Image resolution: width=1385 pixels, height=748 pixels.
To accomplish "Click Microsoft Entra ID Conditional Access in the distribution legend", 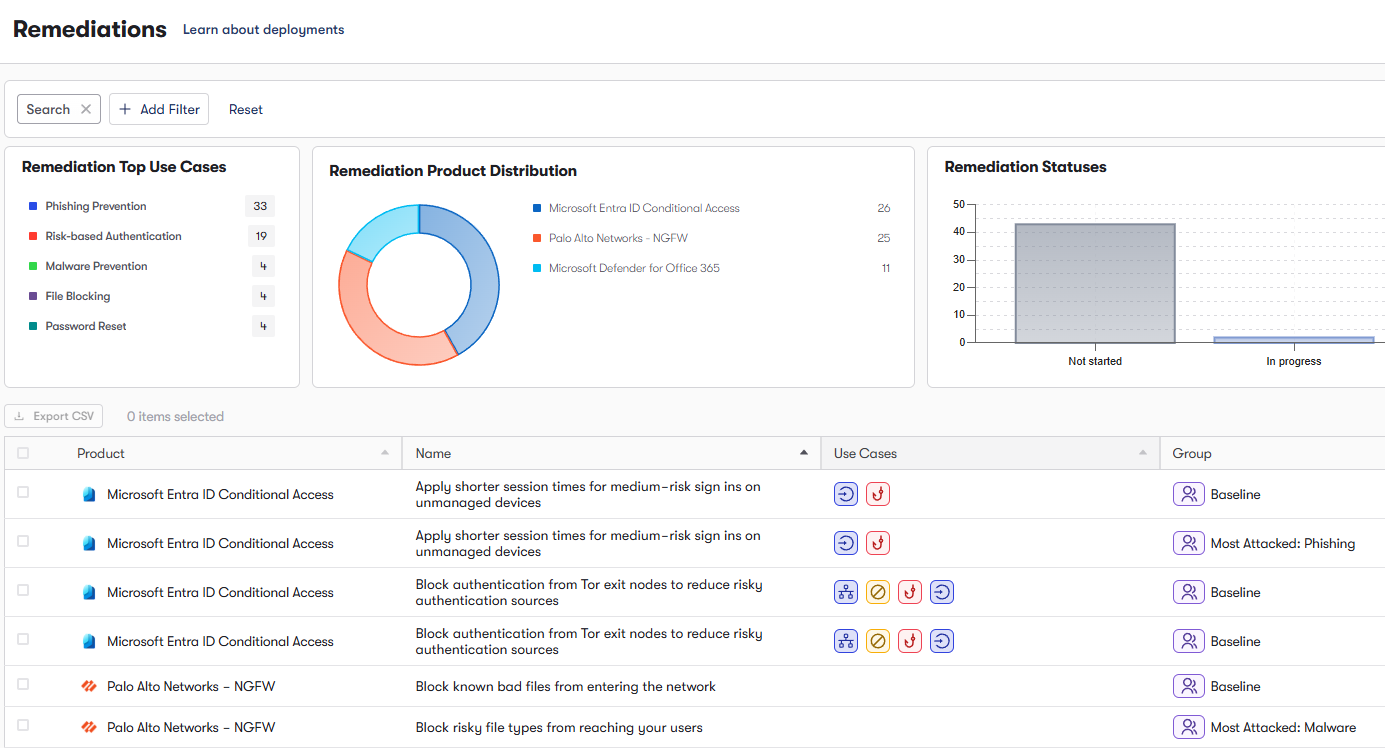I will click(644, 208).
